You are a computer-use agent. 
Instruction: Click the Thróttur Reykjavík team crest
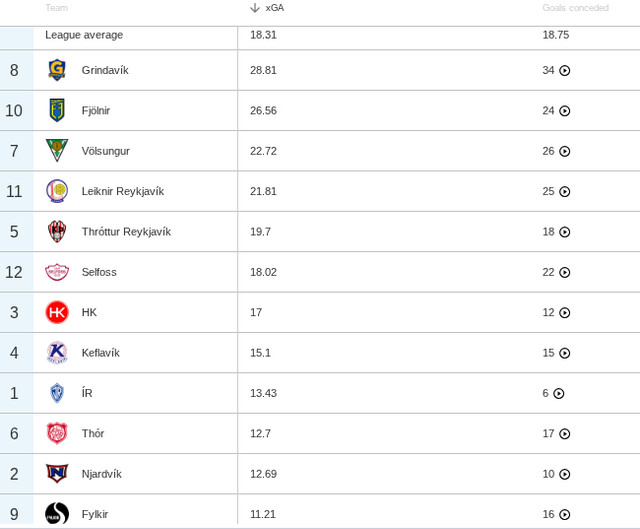pos(57,232)
